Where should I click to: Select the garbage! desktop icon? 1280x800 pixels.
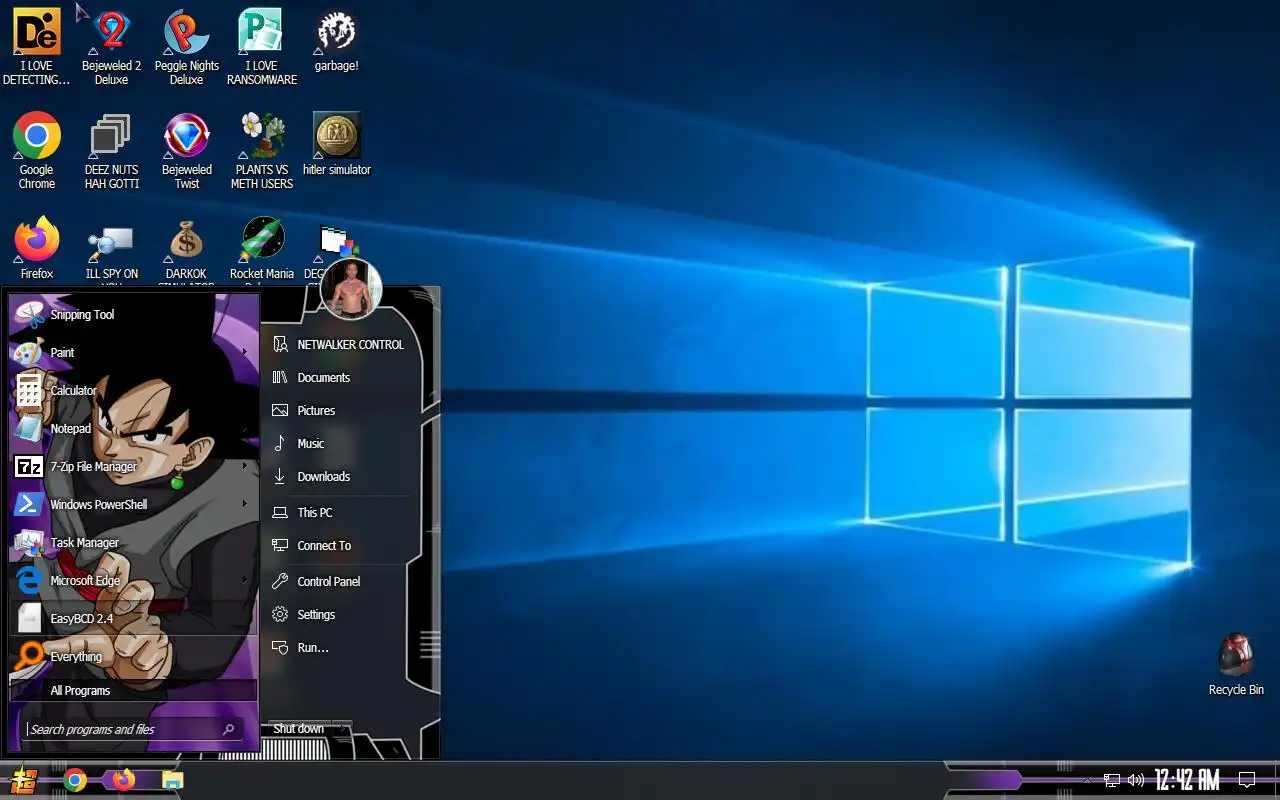[337, 41]
